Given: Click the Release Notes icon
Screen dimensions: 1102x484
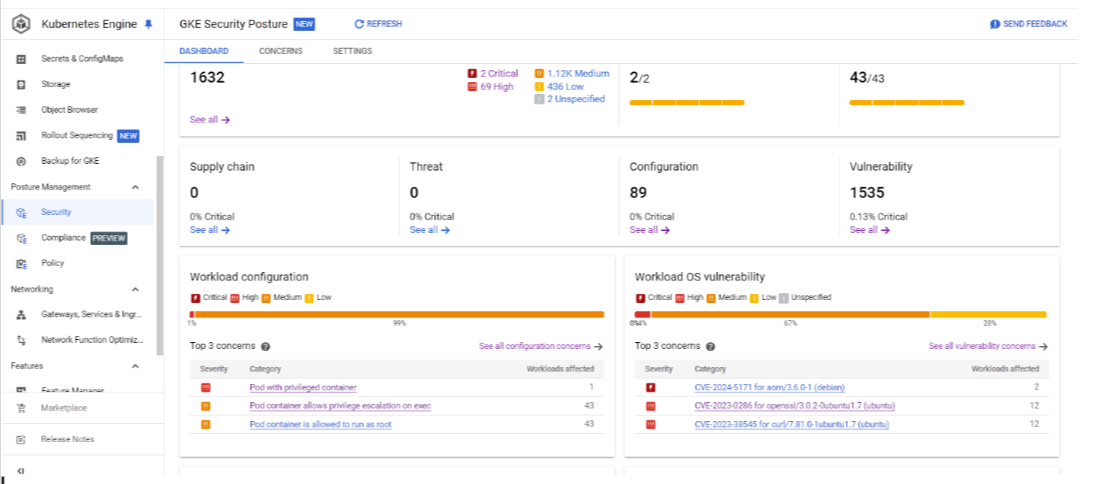Looking at the screenshot, I should 21,439.
